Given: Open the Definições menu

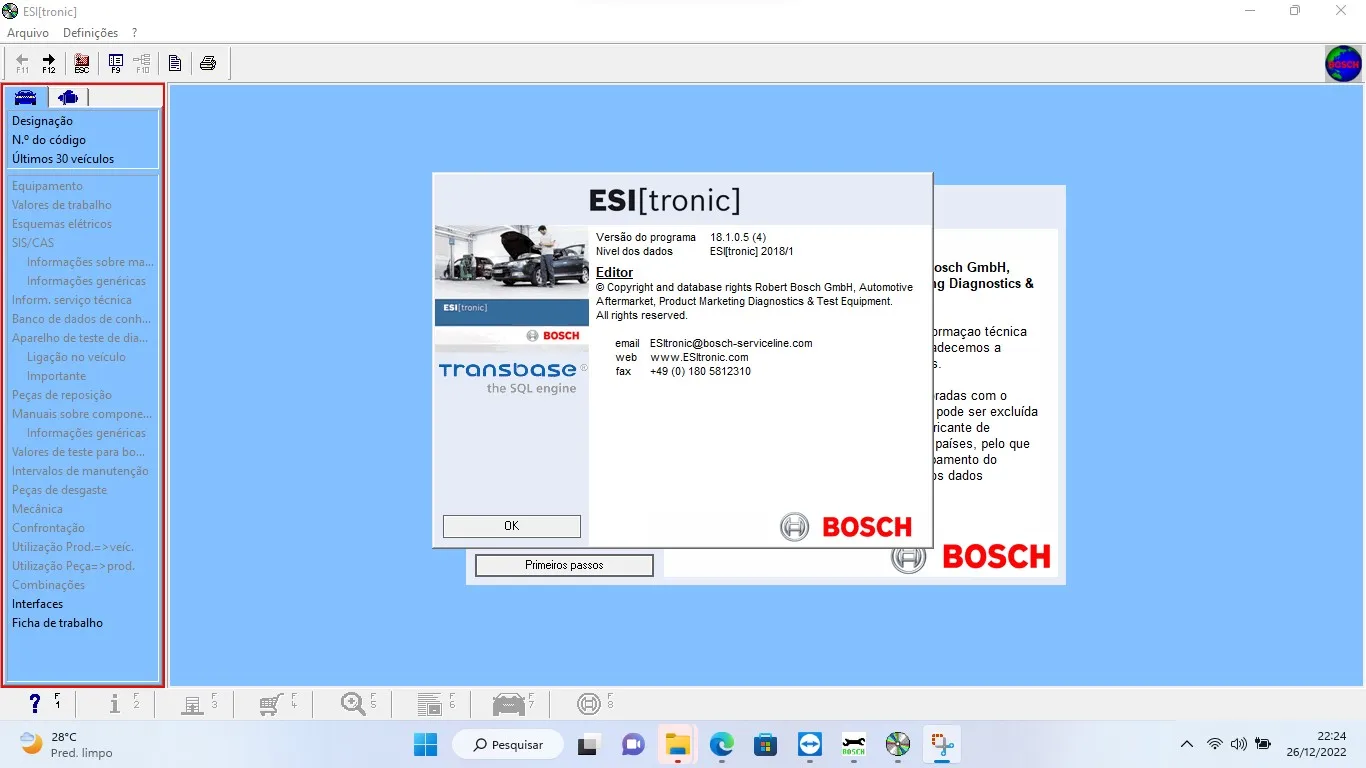Looking at the screenshot, I should (90, 33).
